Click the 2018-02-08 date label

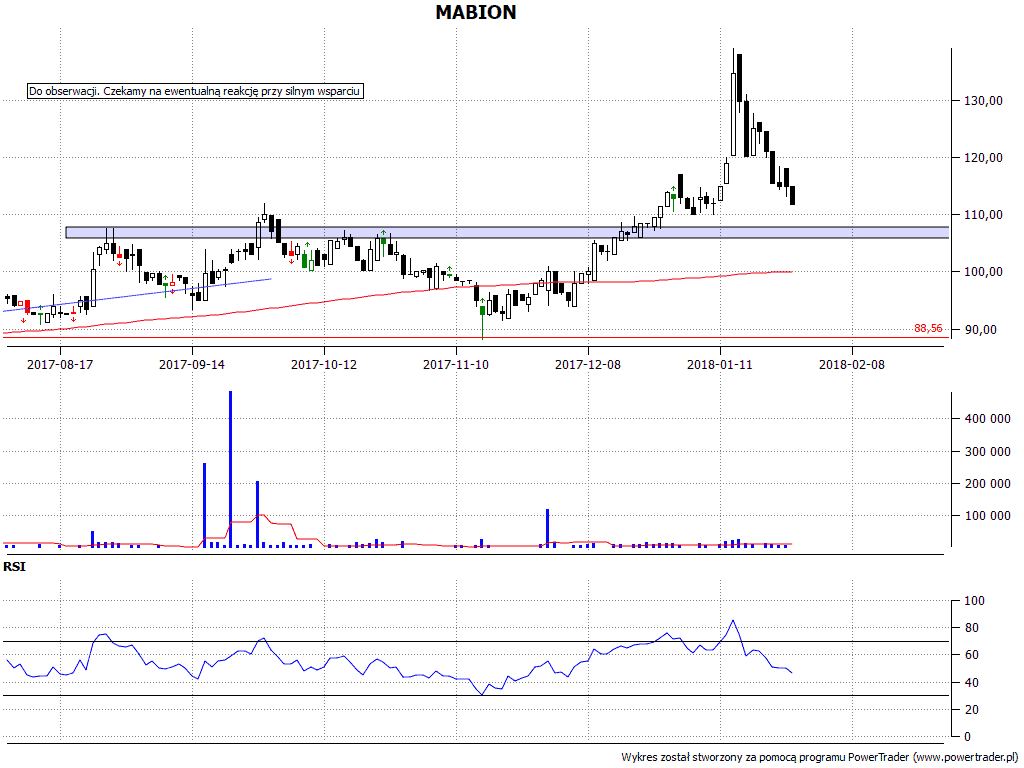(852, 364)
